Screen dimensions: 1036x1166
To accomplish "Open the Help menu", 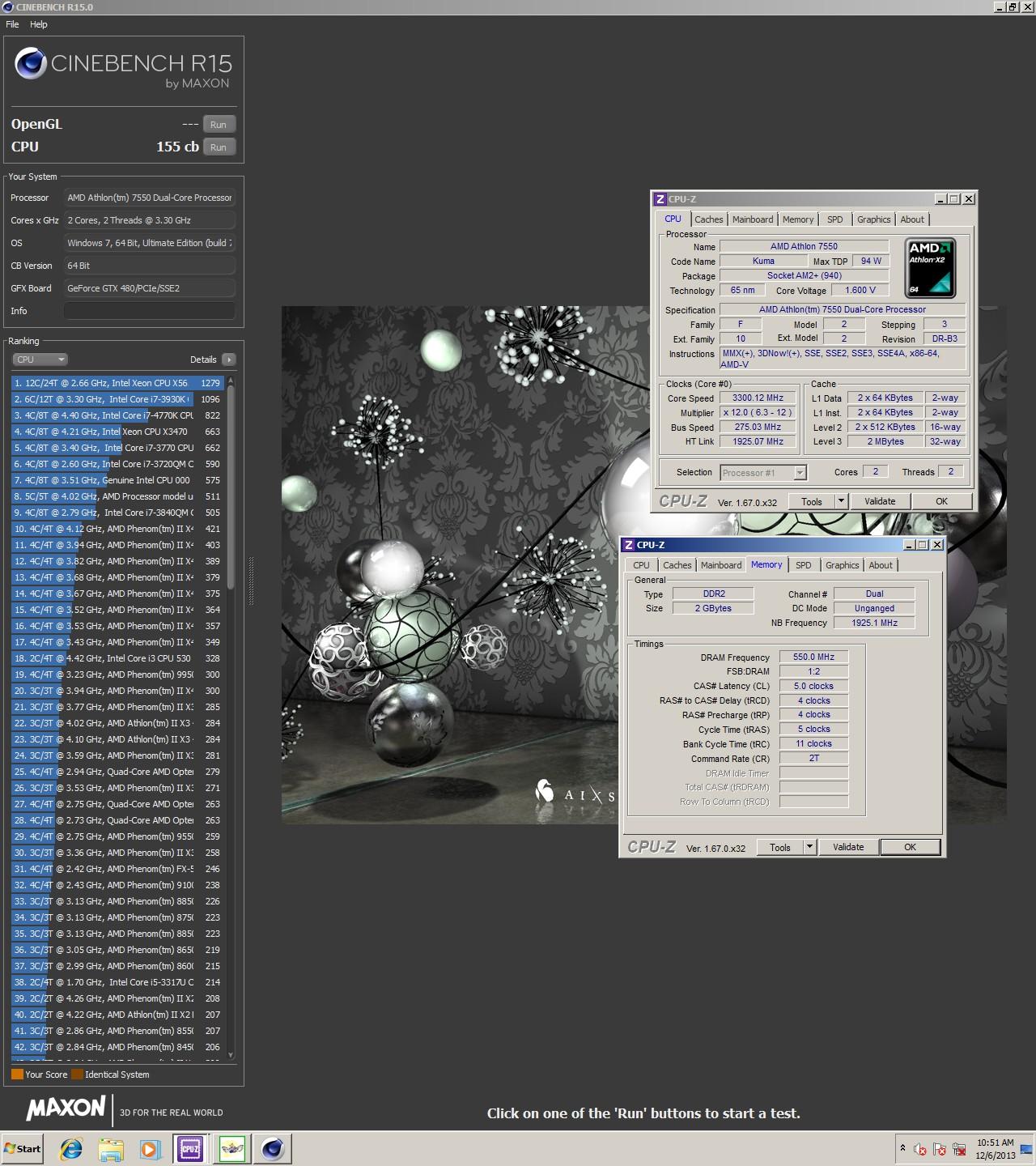I will (x=39, y=24).
